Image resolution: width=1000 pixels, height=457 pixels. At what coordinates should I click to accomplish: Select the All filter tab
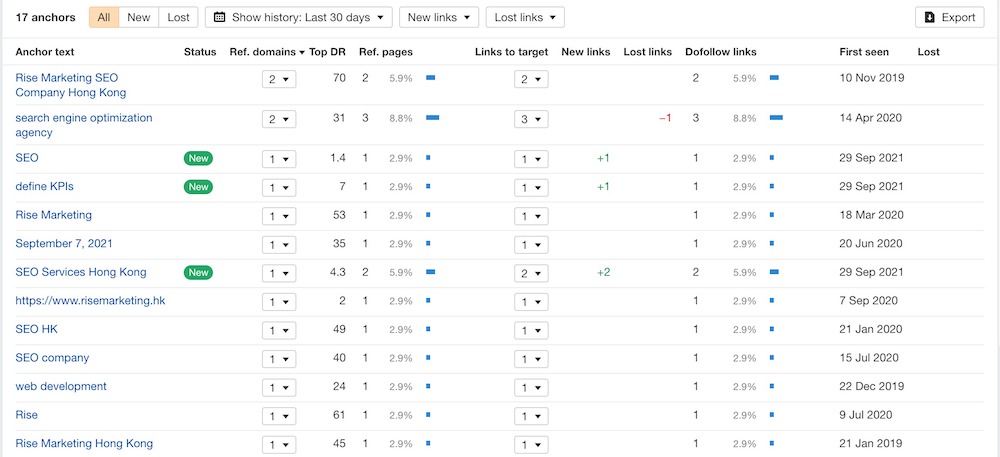click(104, 17)
